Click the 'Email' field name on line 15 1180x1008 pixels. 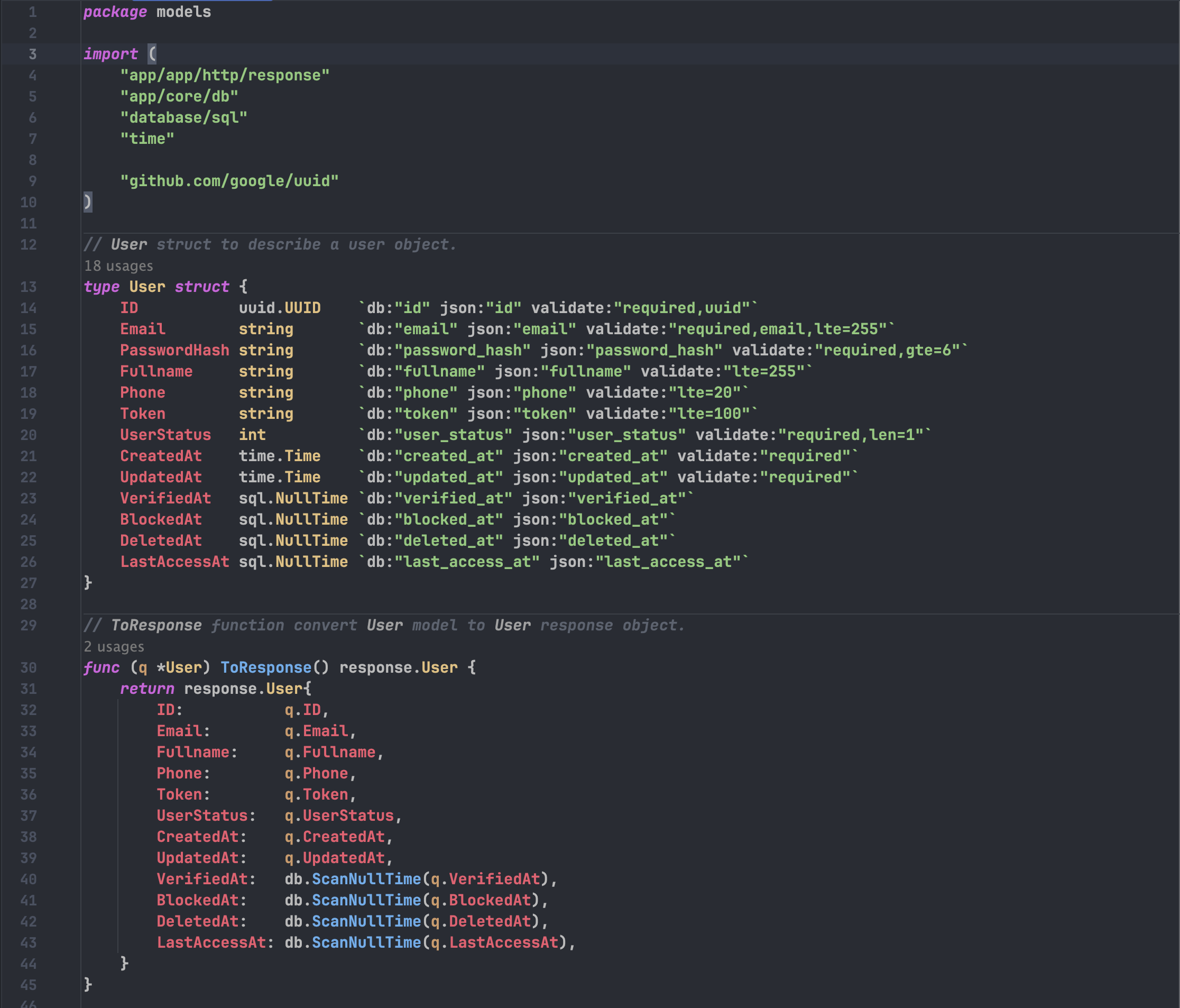pos(143,329)
